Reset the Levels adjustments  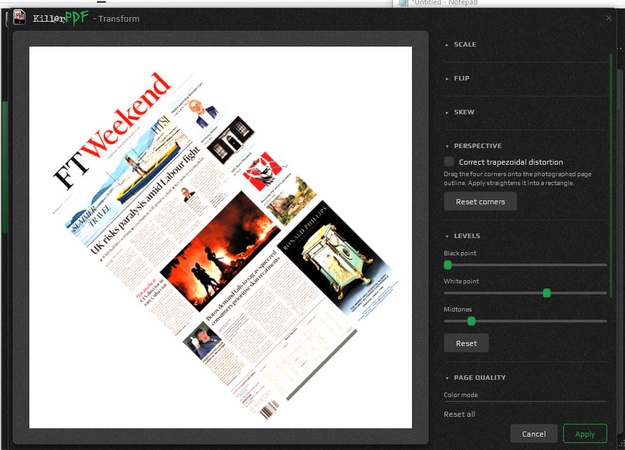(466, 343)
